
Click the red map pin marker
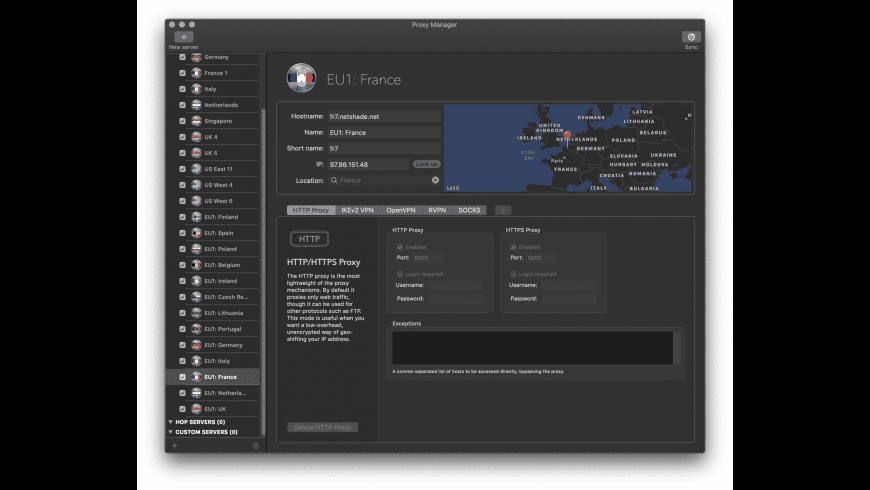pyautogui.click(x=567, y=133)
